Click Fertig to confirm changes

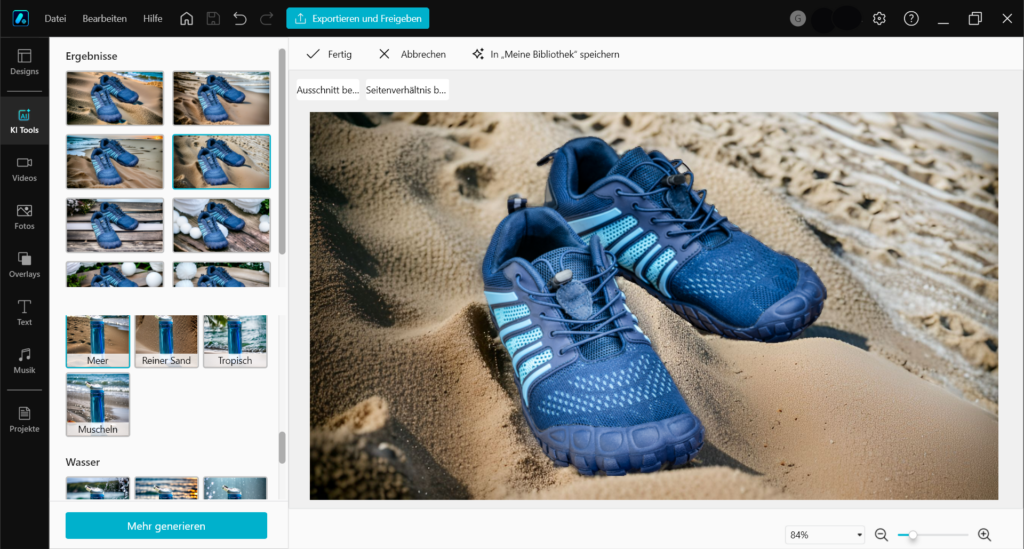tap(329, 54)
